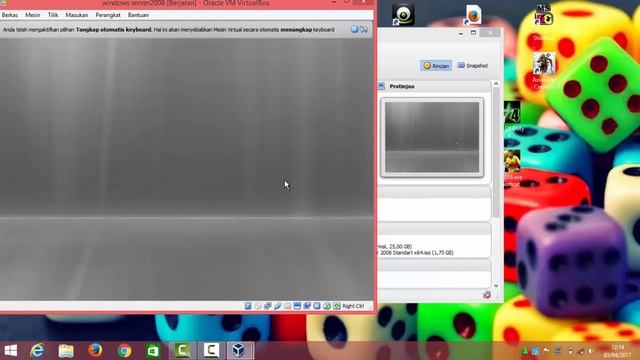Switch to the white Camtasia recorder taskbar app
The width and height of the screenshot is (640, 360).
point(211,351)
